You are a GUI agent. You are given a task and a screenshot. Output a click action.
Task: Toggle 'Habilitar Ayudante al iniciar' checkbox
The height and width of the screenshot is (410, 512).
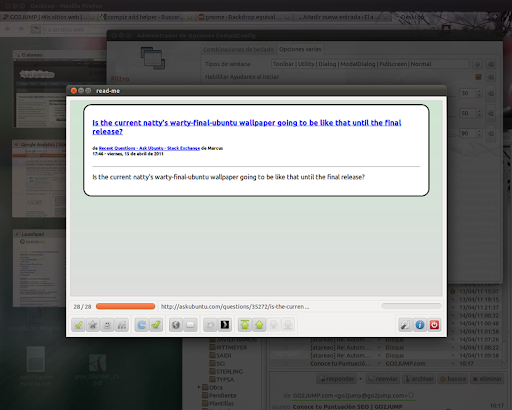click(478, 77)
